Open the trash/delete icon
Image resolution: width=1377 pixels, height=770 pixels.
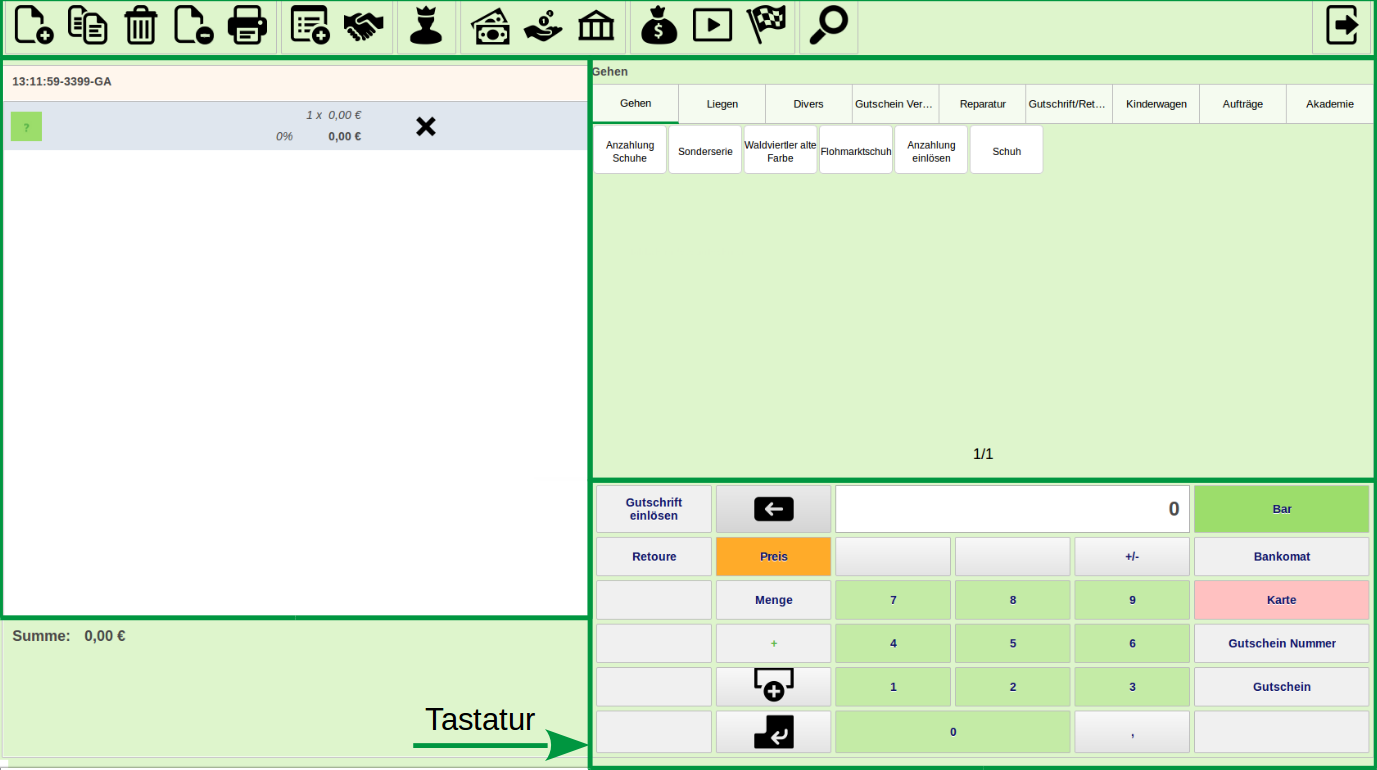pyautogui.click(x=140, y=26)
